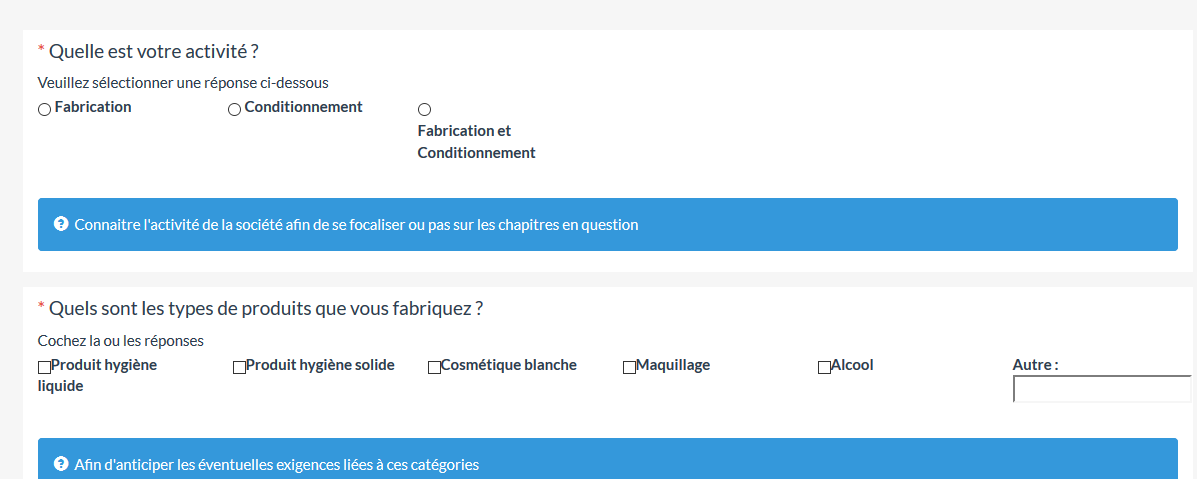
Task: Check the Alcool checkbox box
Action: click(824, 367)
